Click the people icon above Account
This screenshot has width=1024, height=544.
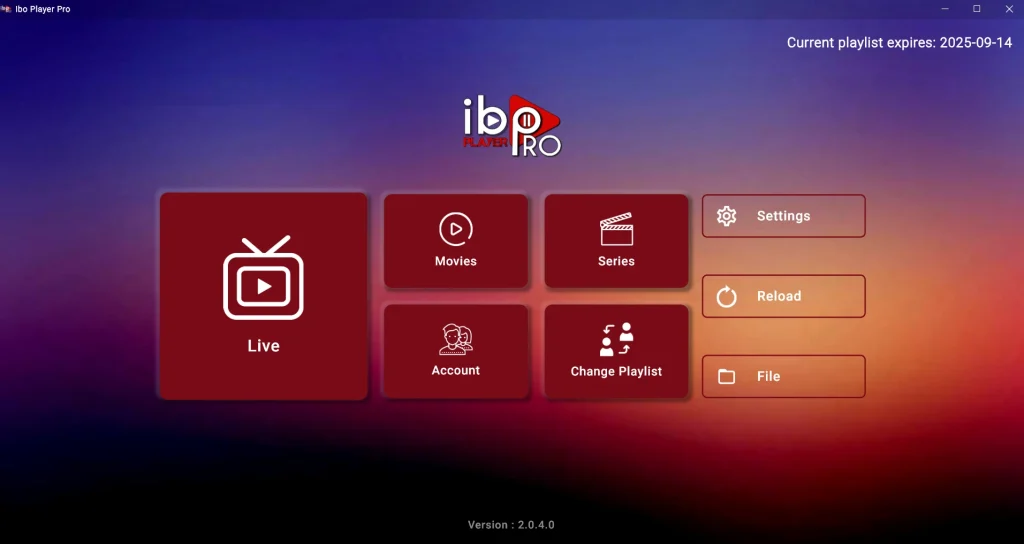pyautogui.click(x=456, y=340)
